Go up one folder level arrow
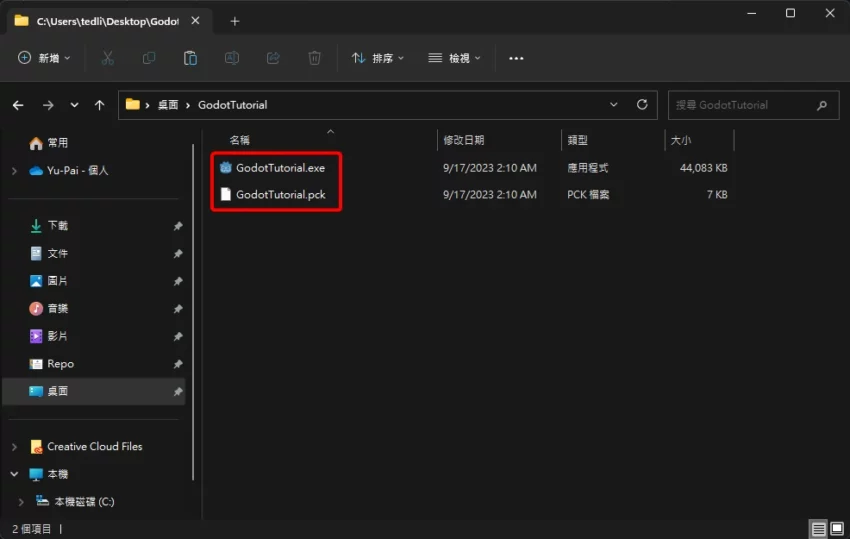 [x=99, y=105]
